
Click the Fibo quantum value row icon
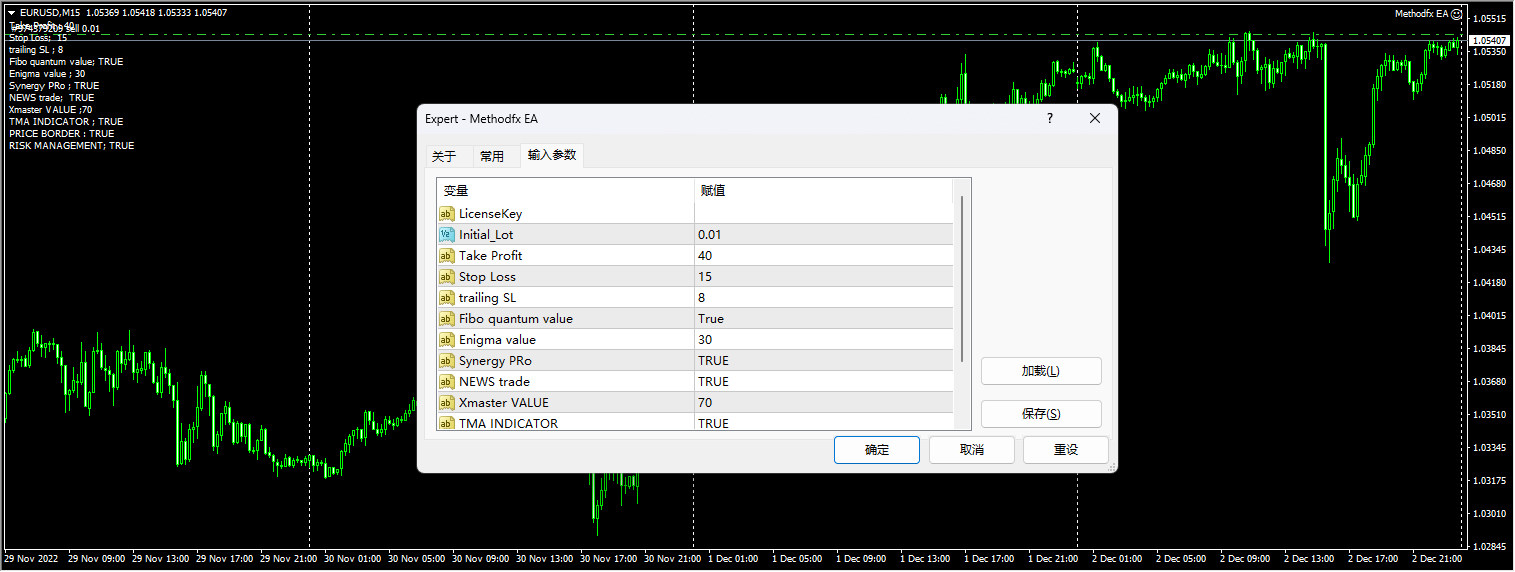446,319
